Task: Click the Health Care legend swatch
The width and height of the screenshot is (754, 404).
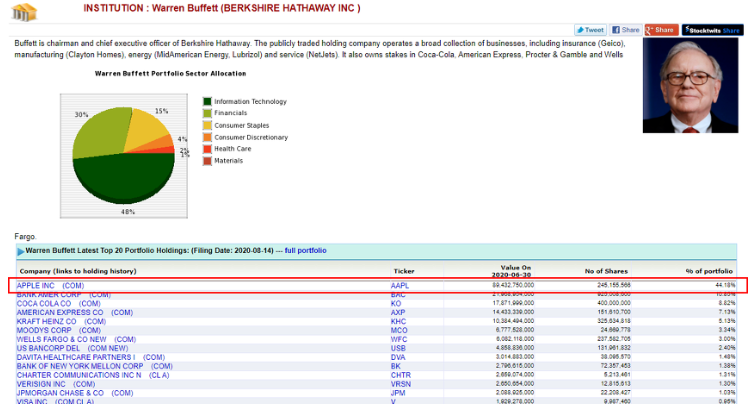Action: 207,149
